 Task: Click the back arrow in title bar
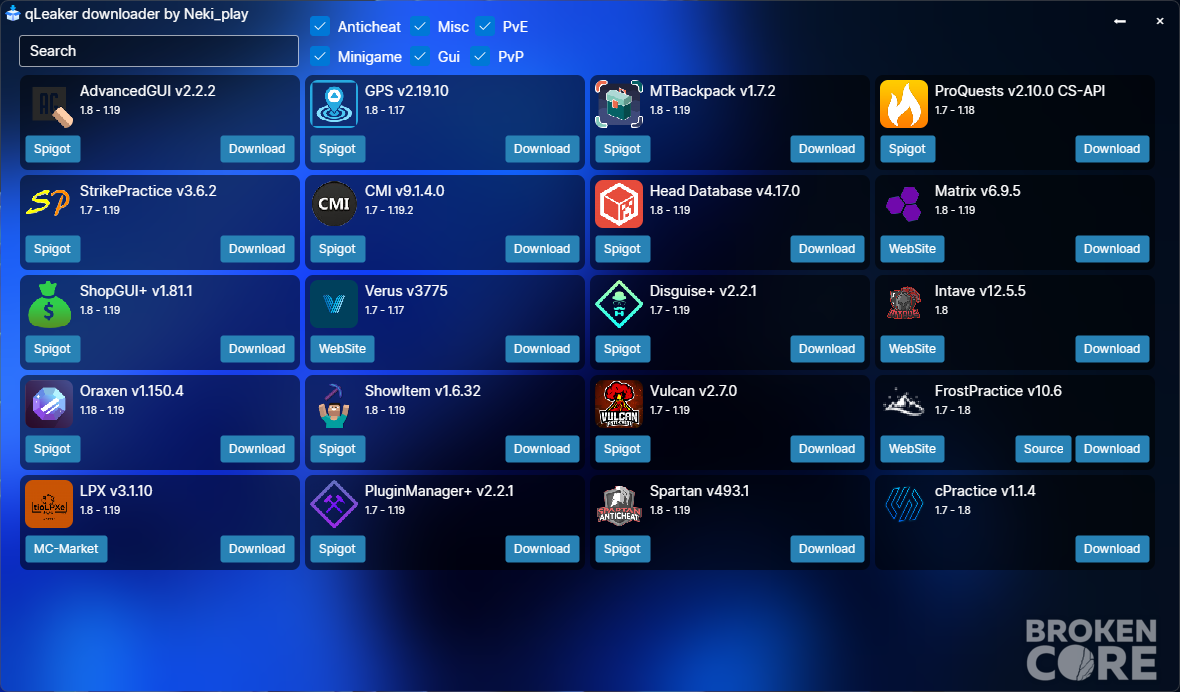(x=1120, y=21)
